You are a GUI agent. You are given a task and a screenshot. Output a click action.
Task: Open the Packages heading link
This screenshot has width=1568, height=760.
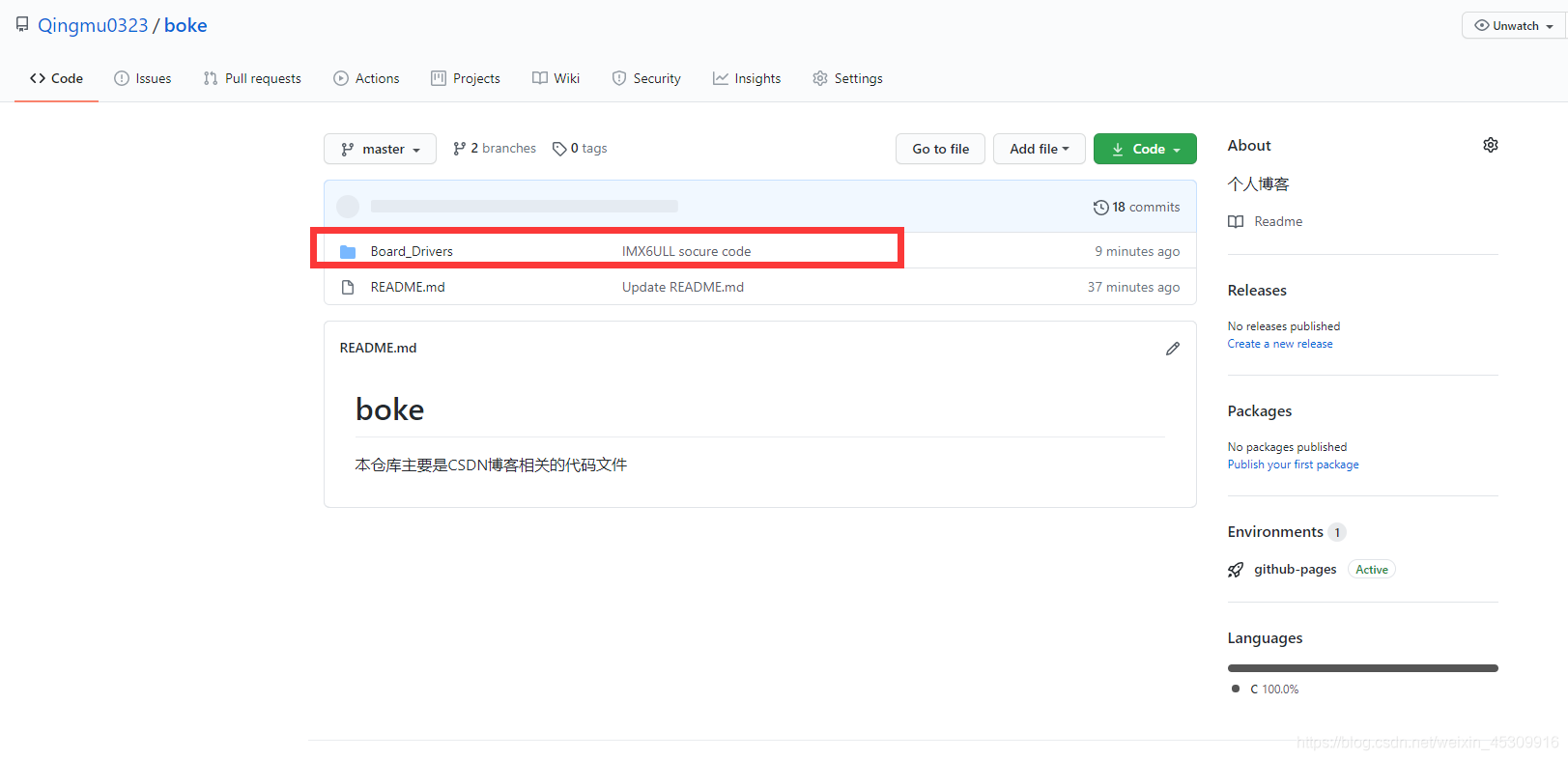click(1260, 410)
